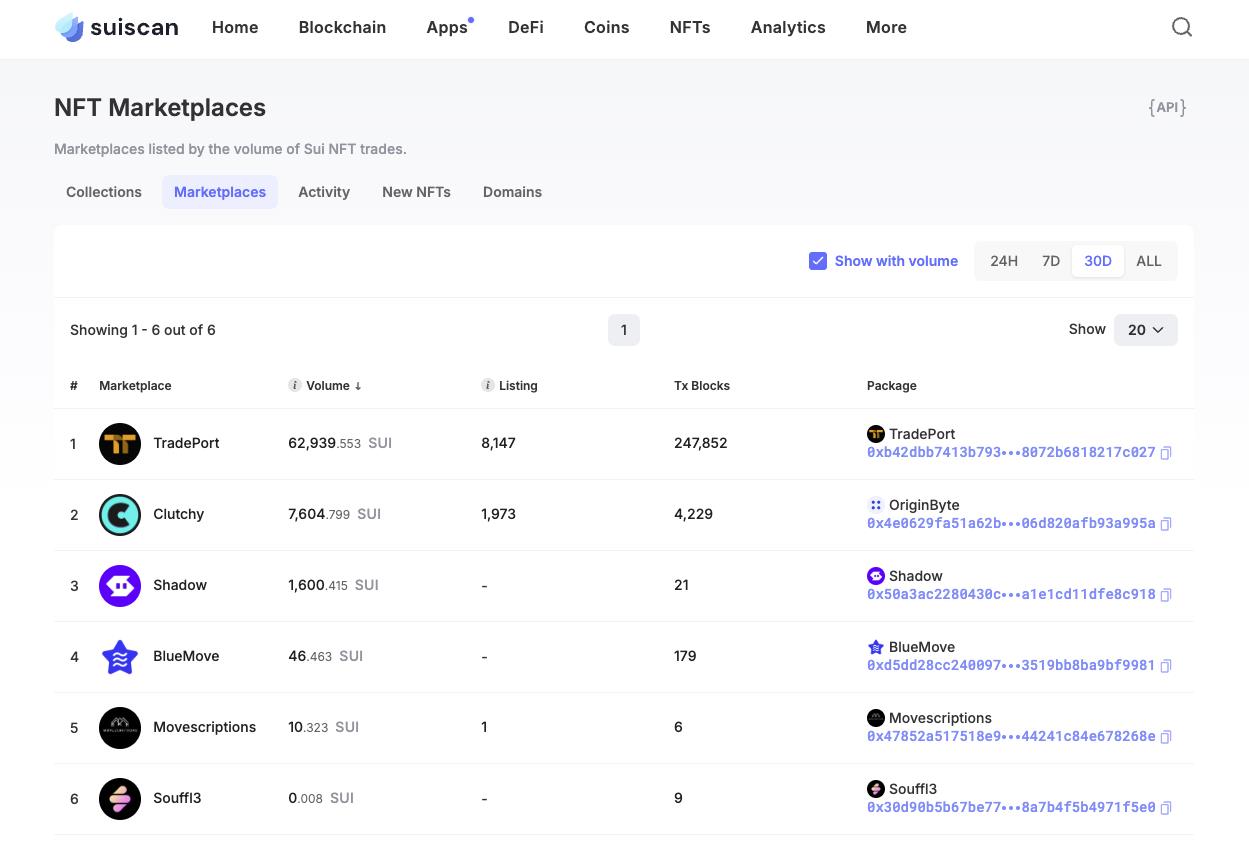The height and width of the screenshot is (857, 1249).
Task: Click the Volume column info icon
Action: 295,385
